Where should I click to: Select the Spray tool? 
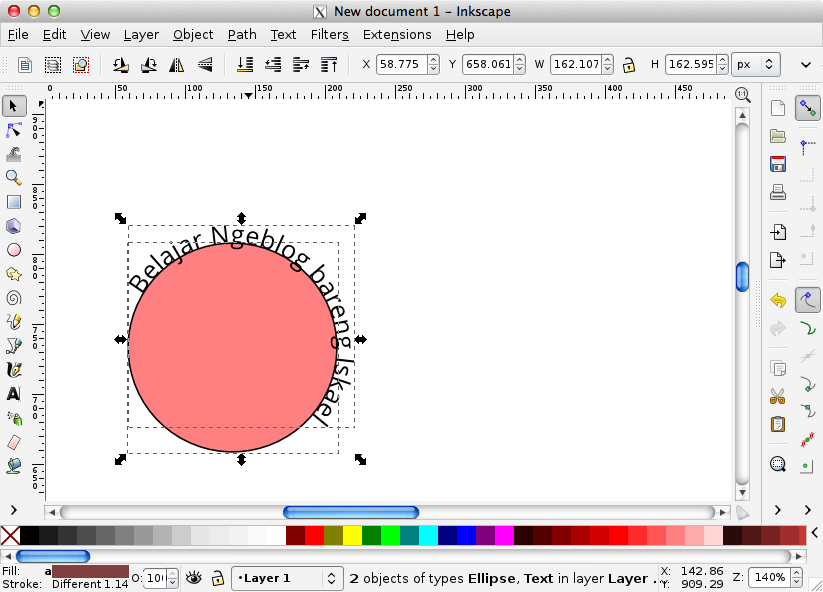(x=14, y=418)
